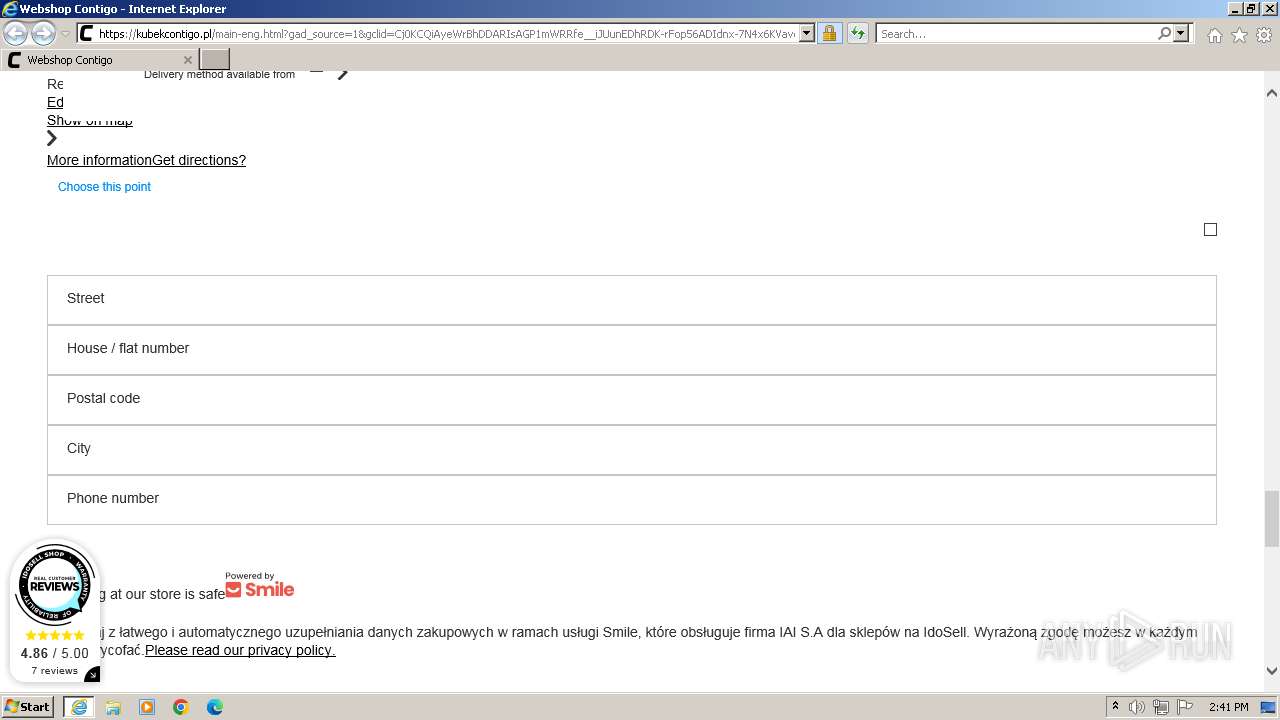Open the Windows Start menu
1280x720 pixels.
point(28,707)
